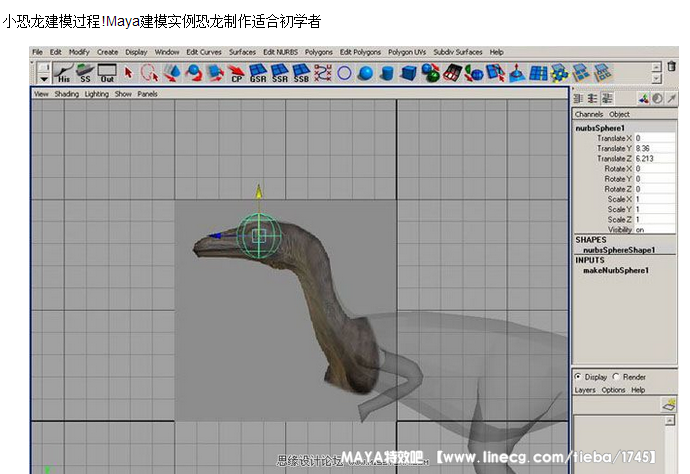Screen dimensions: 690x474
Task: Open the layer editor Options menu
Action: 613,390
